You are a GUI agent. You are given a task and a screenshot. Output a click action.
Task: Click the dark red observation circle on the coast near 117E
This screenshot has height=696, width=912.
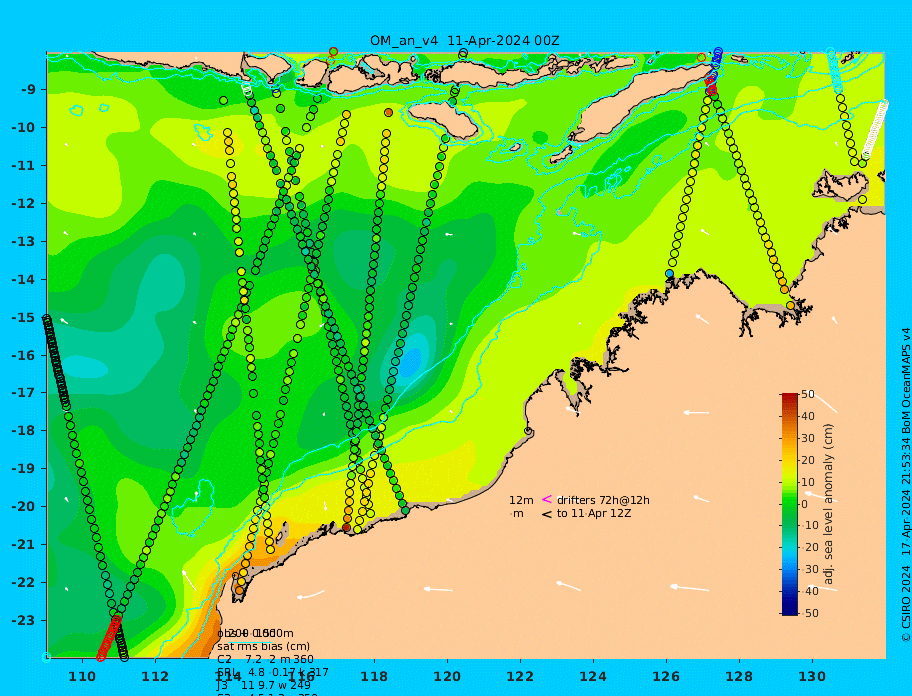347,527
